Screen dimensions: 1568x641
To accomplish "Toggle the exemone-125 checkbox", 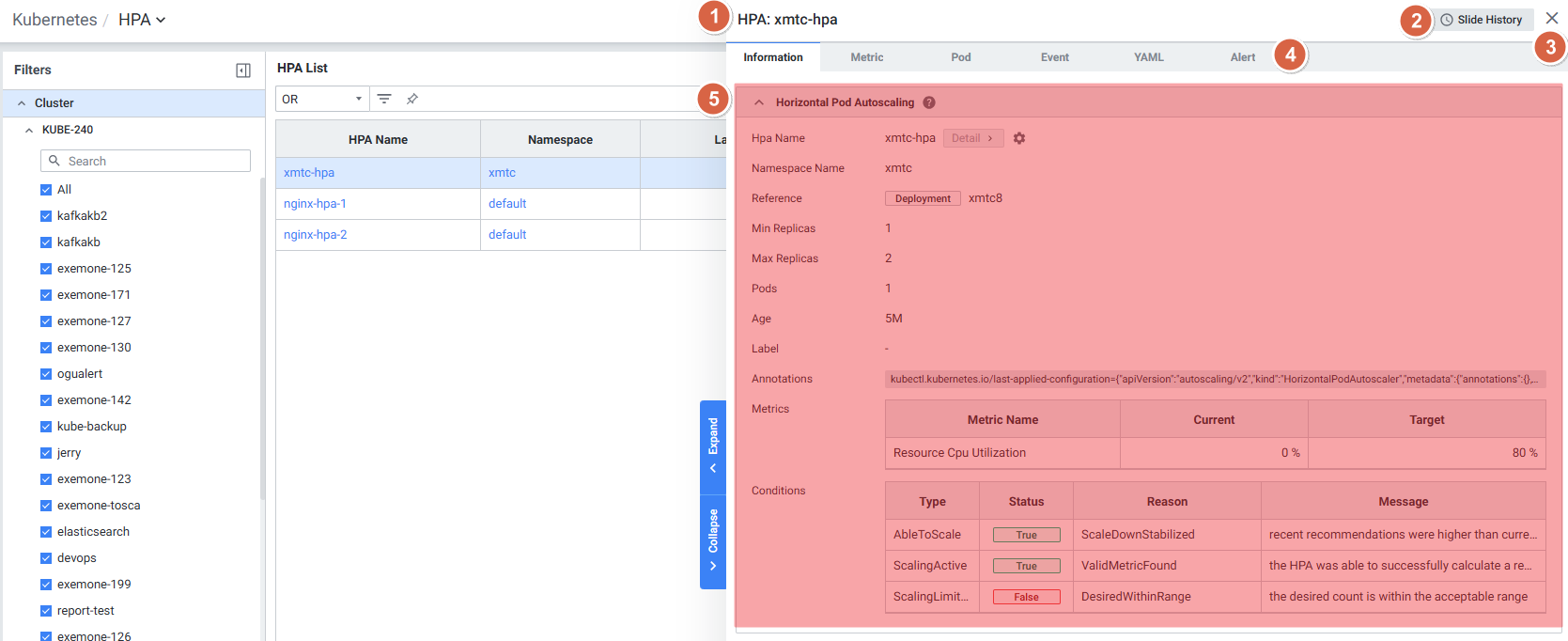I will (x=46, y=269).
